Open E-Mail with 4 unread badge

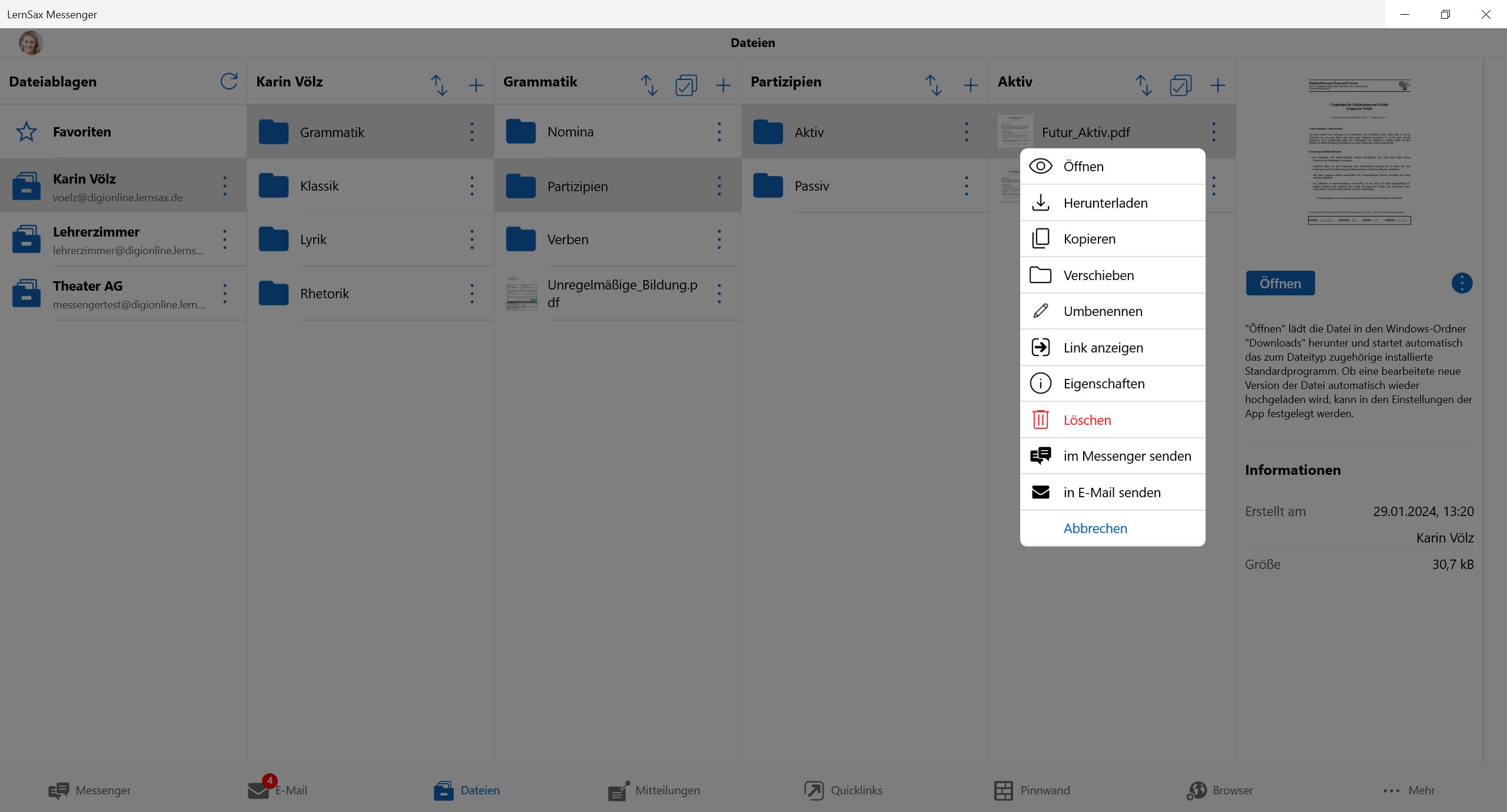278,790
